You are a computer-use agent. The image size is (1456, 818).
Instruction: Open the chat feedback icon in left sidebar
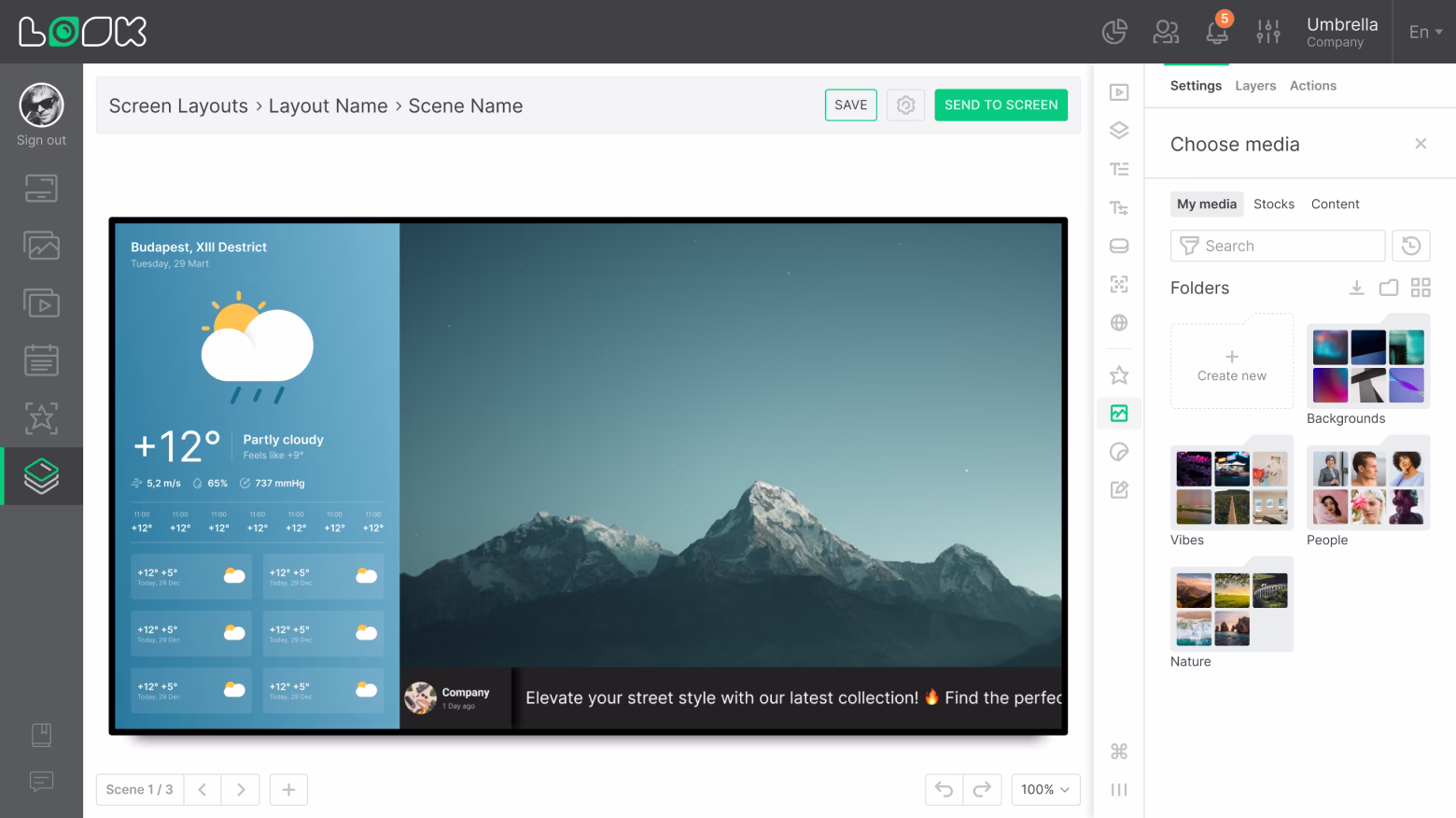coord(41,781)
